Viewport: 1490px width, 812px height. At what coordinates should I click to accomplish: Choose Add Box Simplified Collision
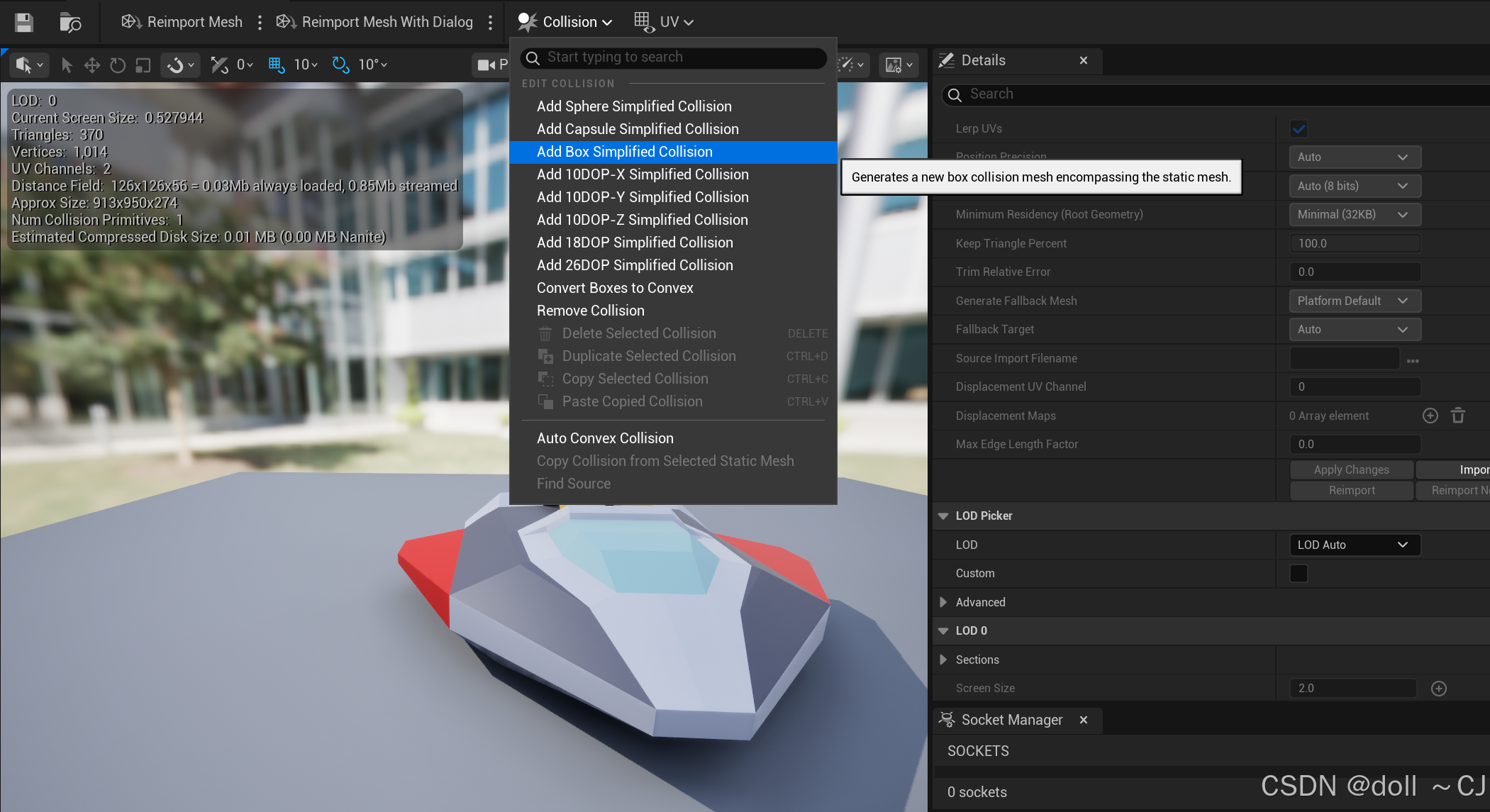624,152
